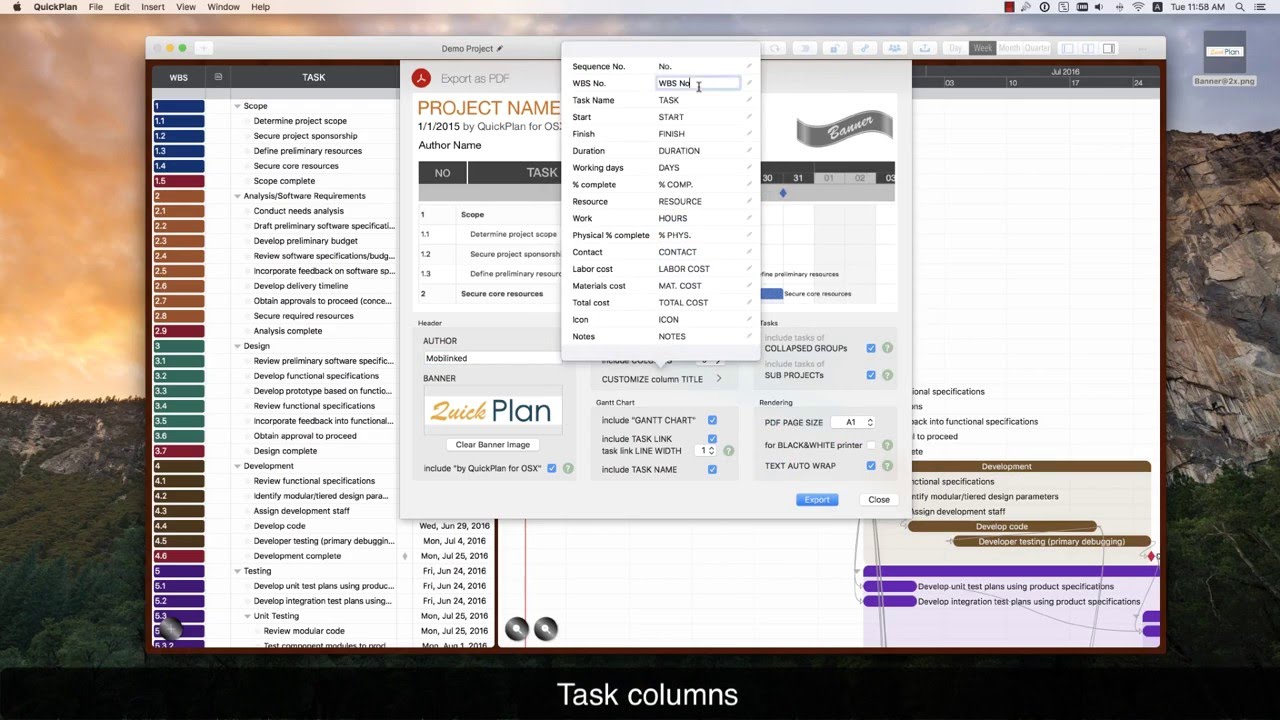Viewport: 1280px width, 720px height.
Task: Collapse the Design group
Action: tap(237, 346)
